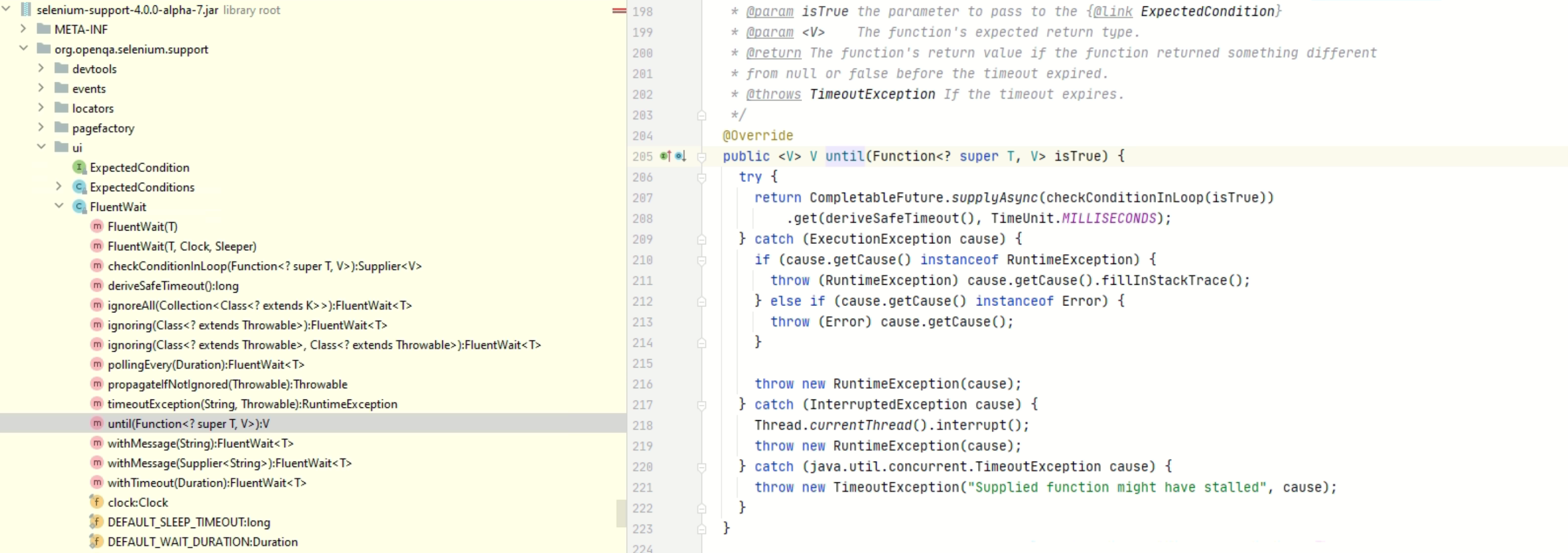Click the overriding-method up-arrow gutter icon on line 205

point(669,156)
